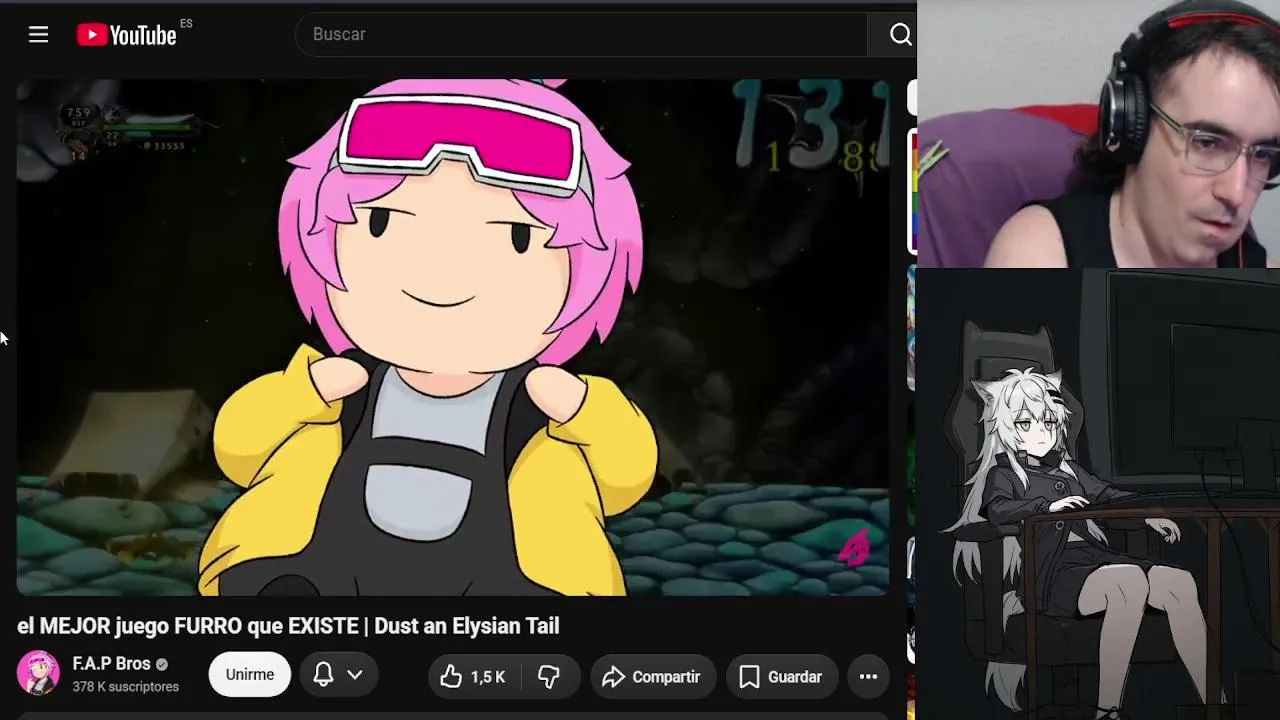
Task: Click the Buscar search field
Action: [x=581, y=34]
